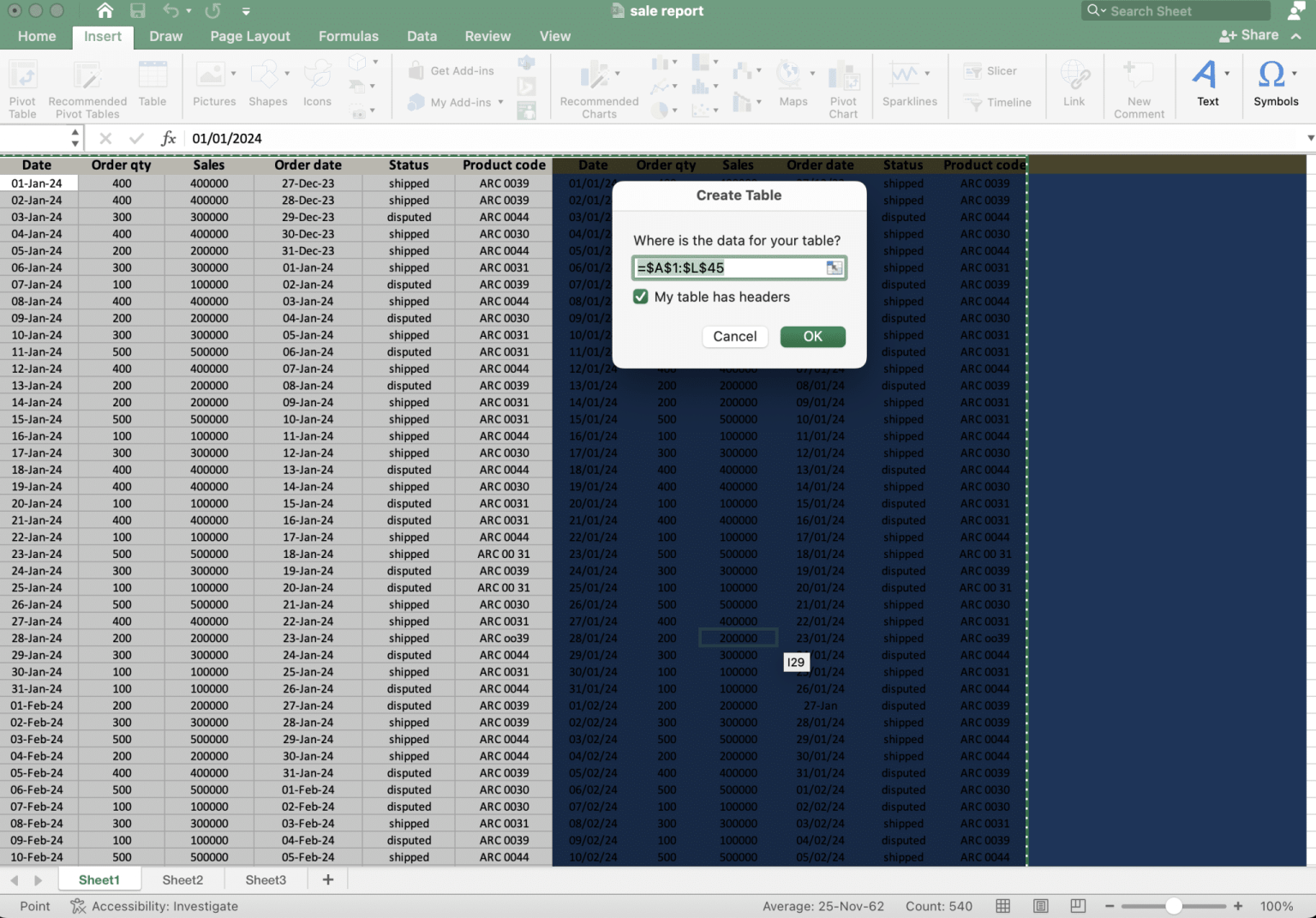Insert a Pivot Chart
This screenshot has height=918, width=1316.
844,83
